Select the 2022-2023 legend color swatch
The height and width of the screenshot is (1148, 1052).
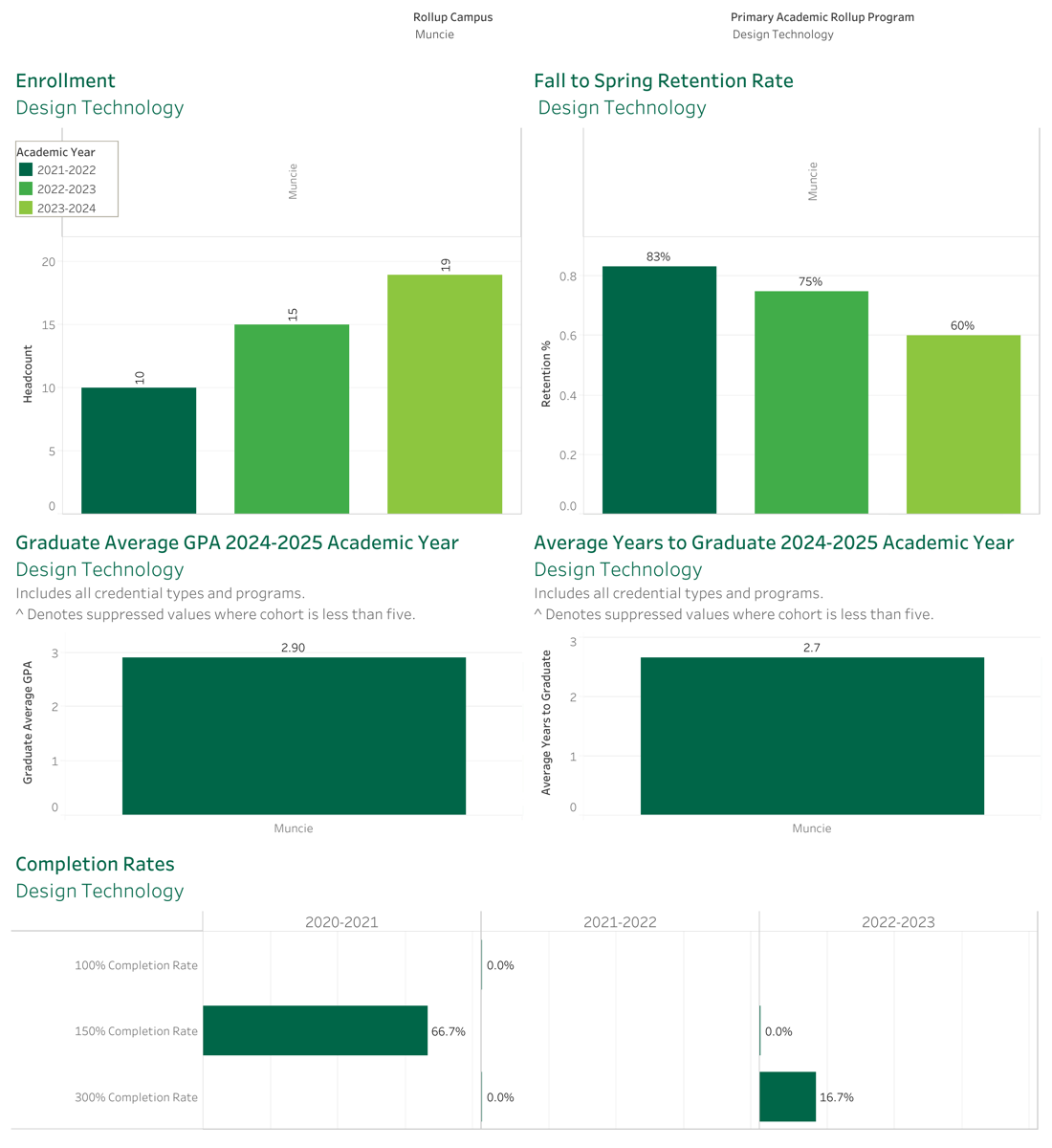[26, 188]
